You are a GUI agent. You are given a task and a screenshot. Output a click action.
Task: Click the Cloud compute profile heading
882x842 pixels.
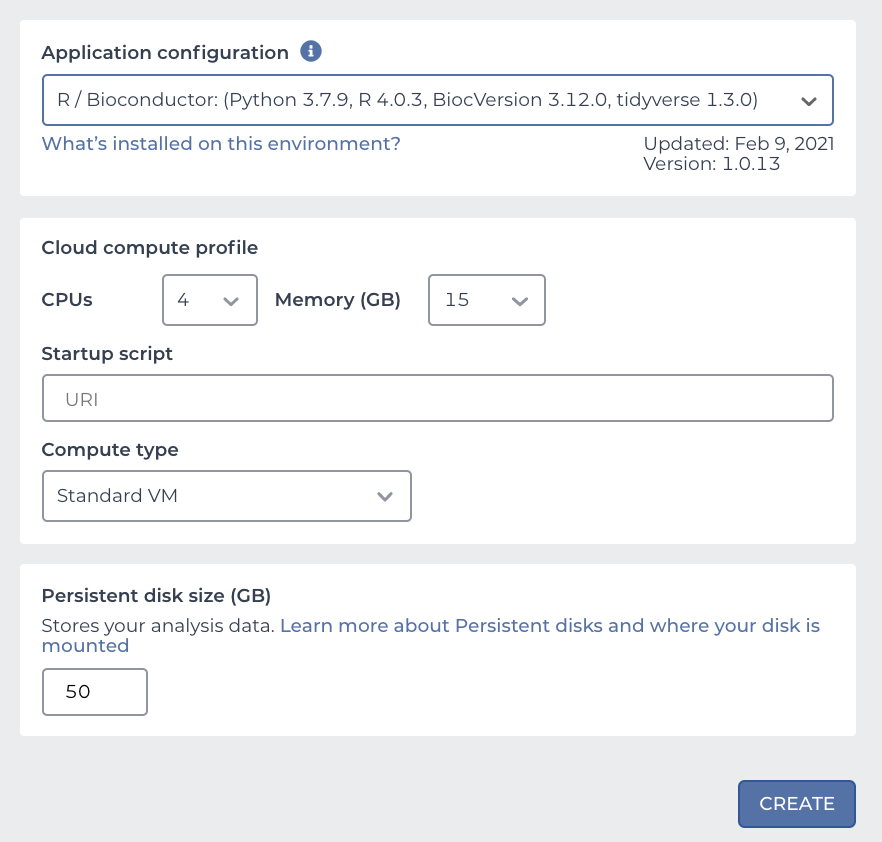(150, 248)
